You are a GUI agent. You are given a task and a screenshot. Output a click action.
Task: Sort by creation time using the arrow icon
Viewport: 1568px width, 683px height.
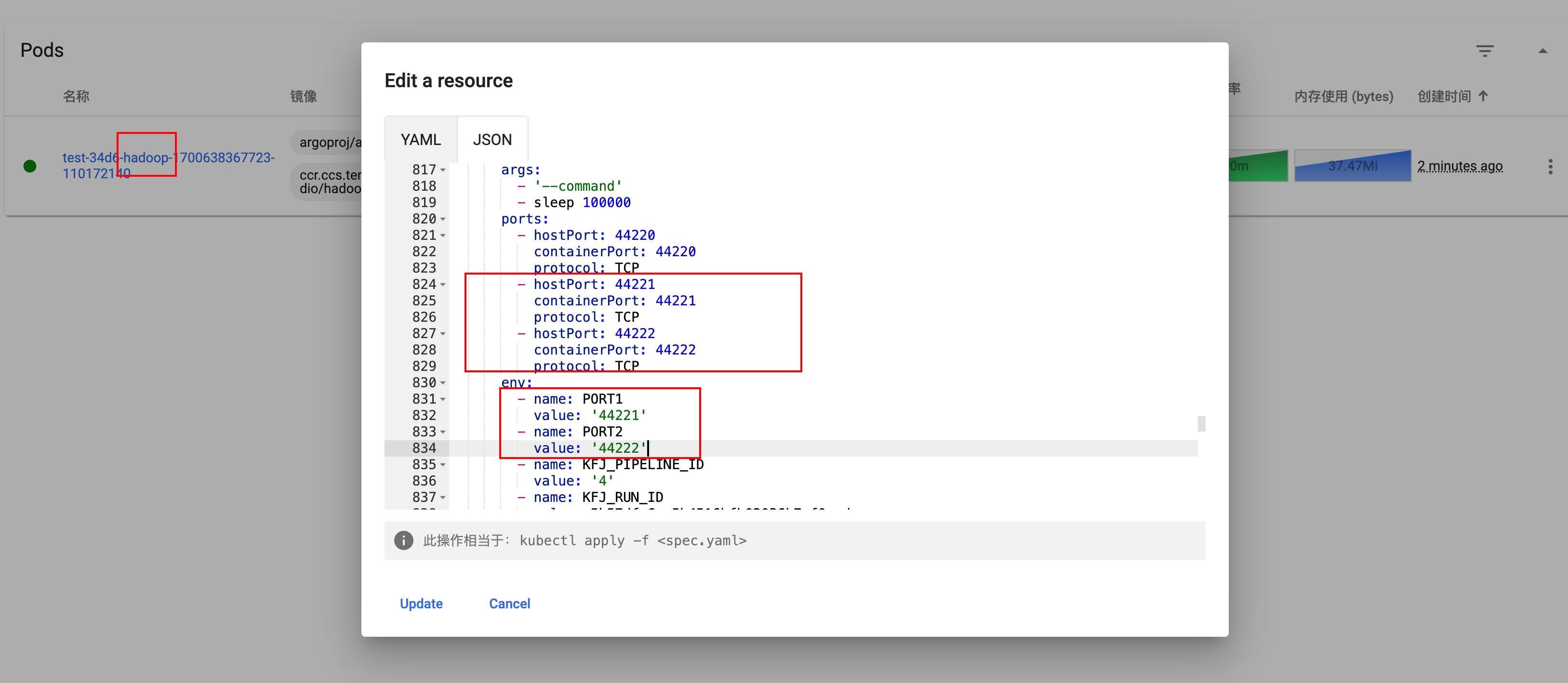click(x=1483, y=96)
